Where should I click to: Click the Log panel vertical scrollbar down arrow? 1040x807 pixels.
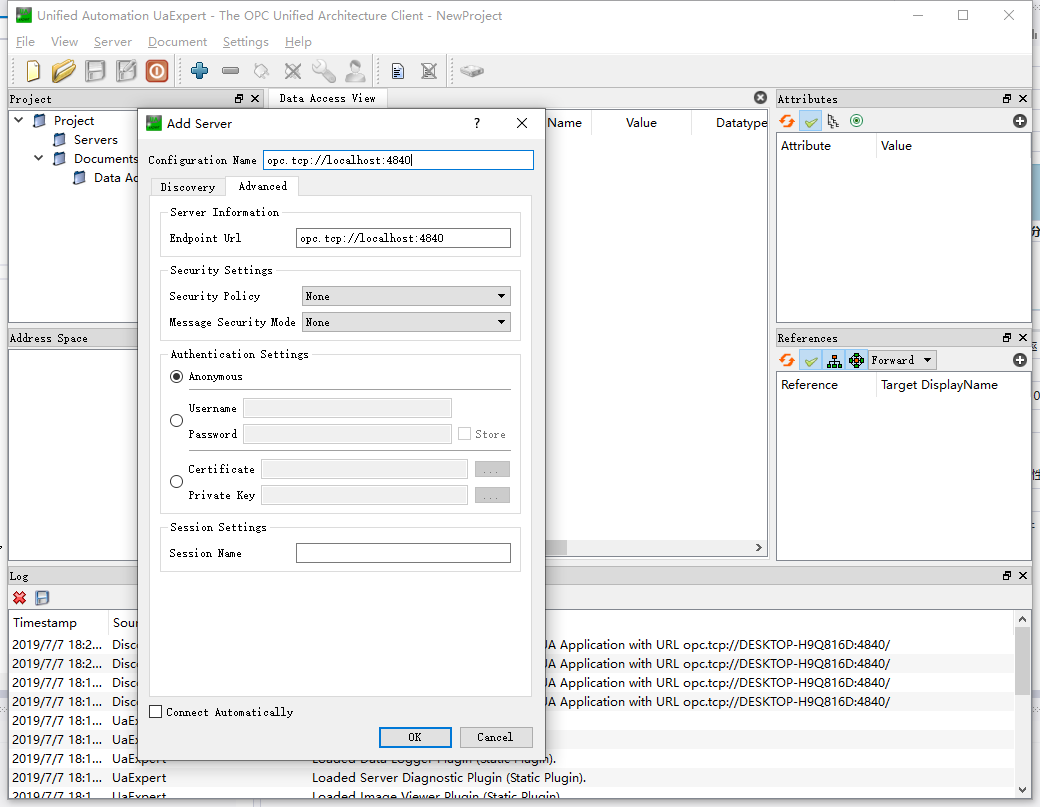tap(1022, 789)
